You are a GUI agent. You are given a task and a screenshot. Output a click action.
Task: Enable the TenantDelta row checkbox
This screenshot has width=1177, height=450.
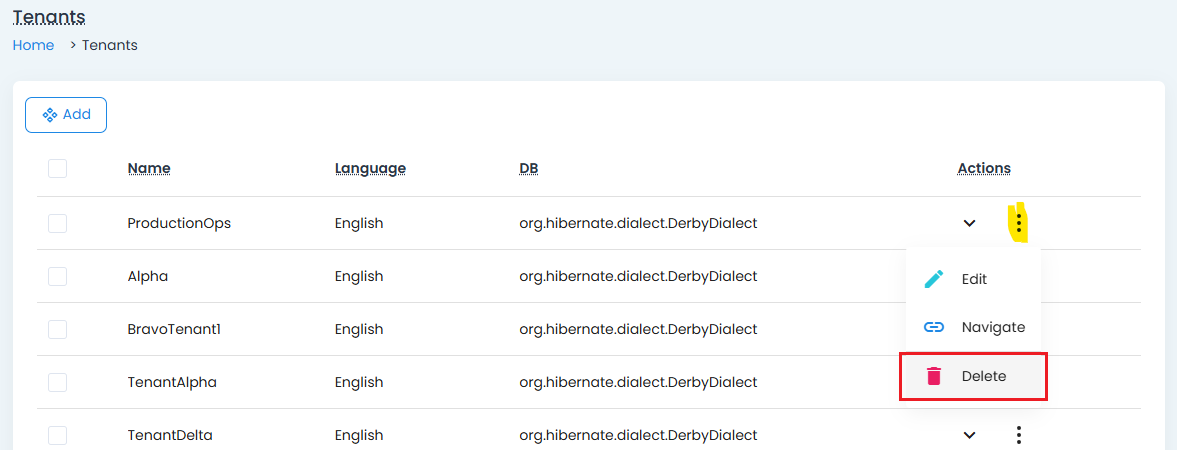57,435
